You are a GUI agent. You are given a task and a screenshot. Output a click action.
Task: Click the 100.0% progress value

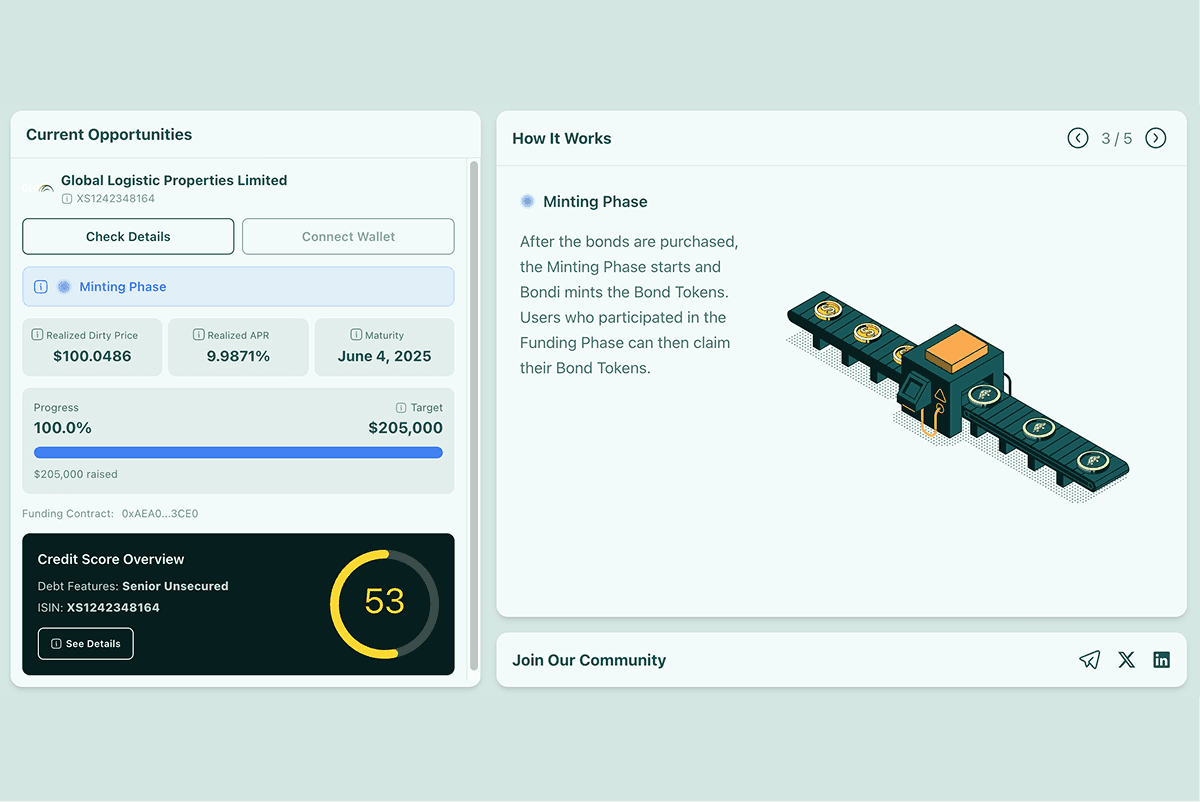[63, 428]
